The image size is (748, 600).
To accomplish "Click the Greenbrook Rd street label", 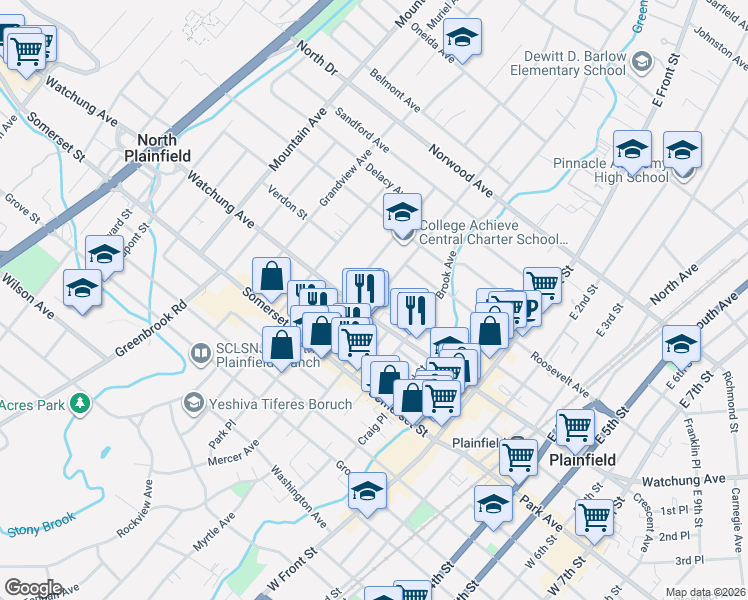I will 151,328.
